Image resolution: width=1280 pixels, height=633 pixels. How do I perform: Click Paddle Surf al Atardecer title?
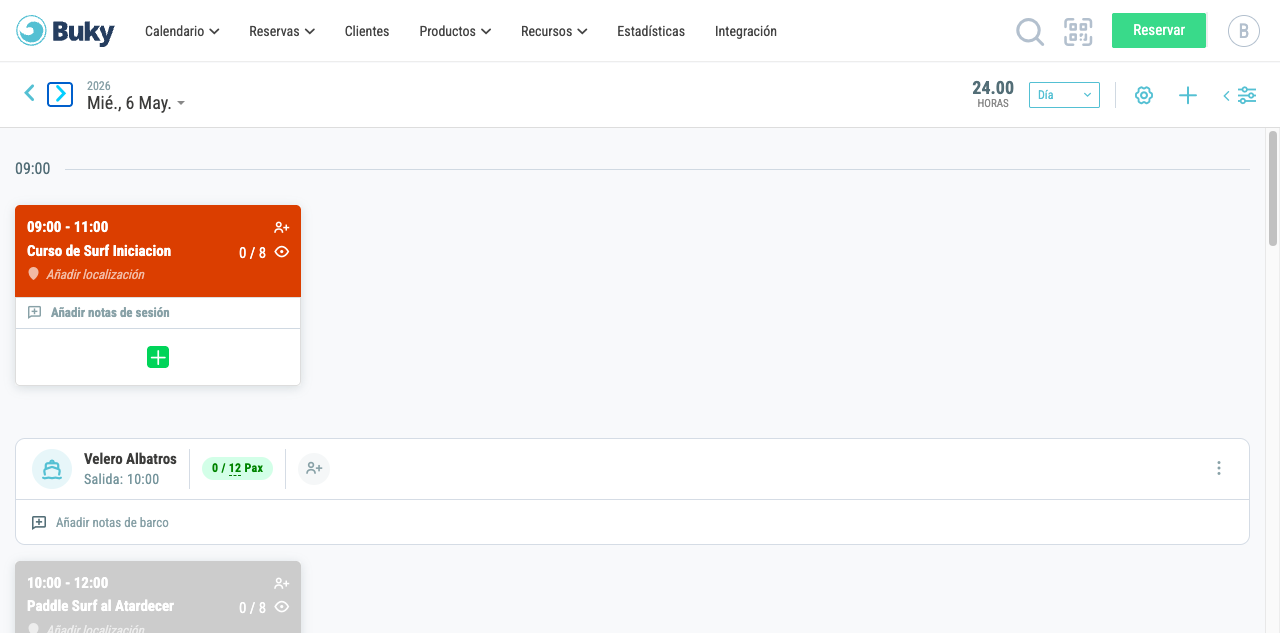point(100,606)
